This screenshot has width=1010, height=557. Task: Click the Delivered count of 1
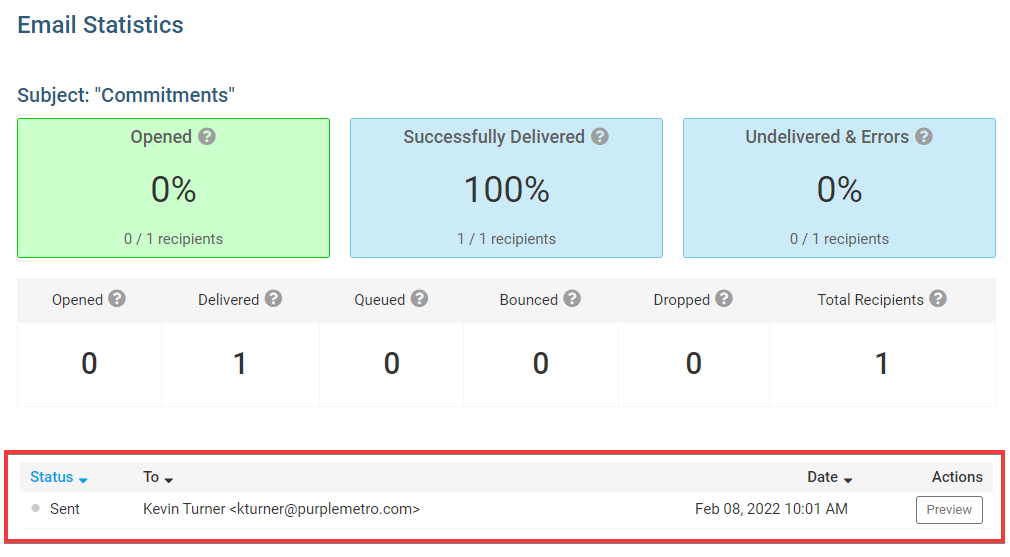240,363
